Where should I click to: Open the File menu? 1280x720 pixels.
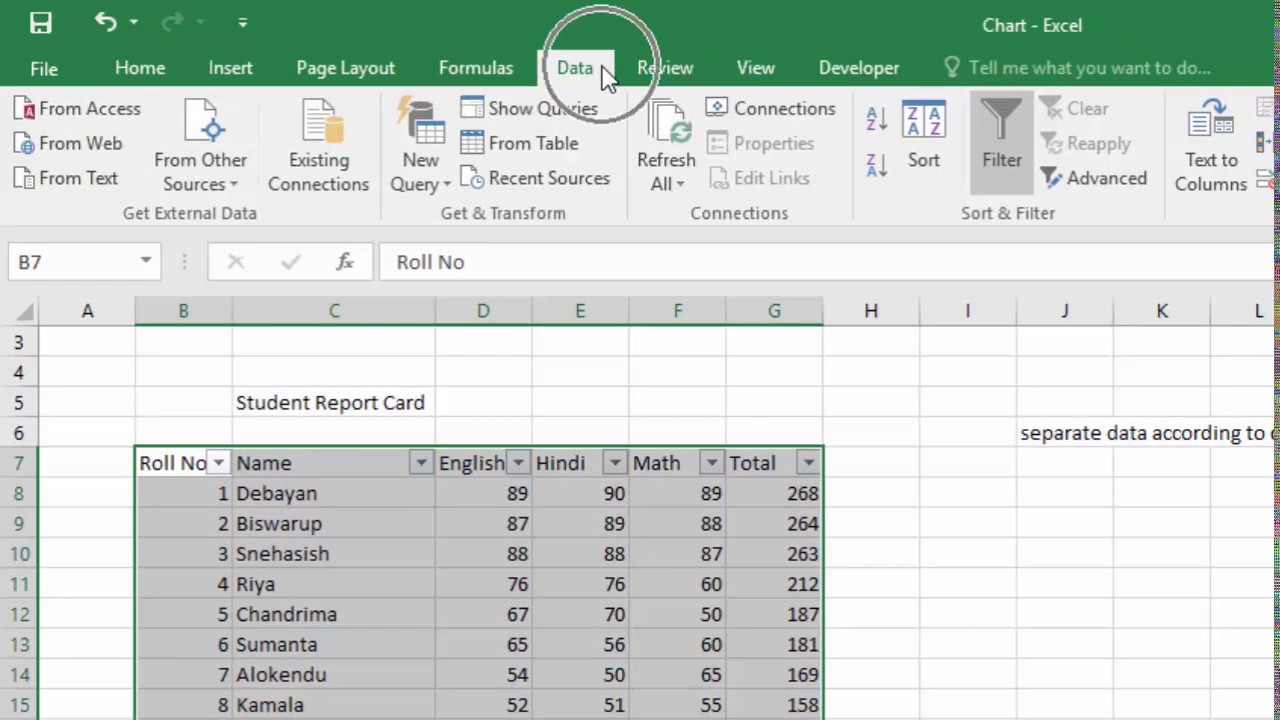[44, 68]
